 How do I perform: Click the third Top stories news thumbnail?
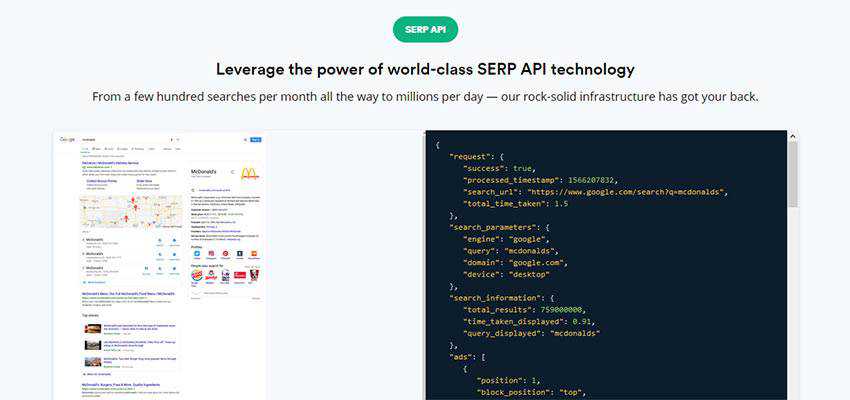click(x=93, y=360)
